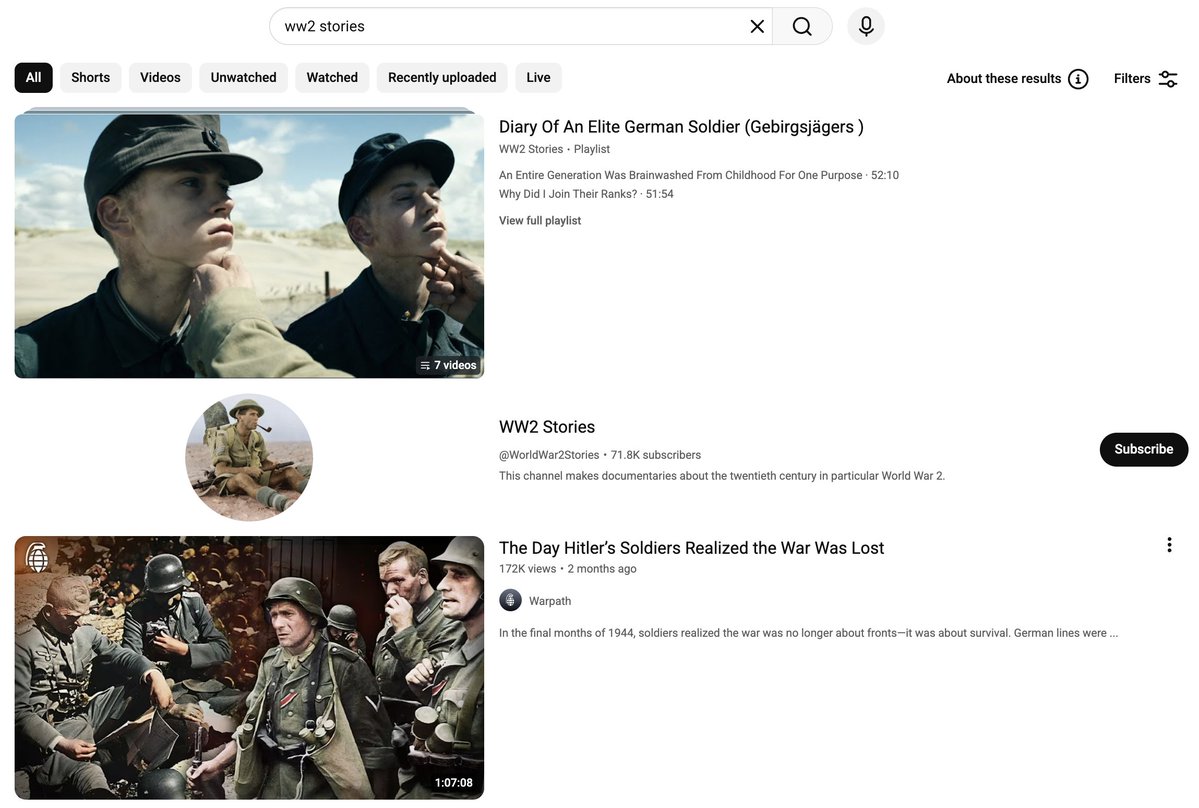
Task: Open The Day Hitler's Soldiers Realized title
Action: coord(691,548)
